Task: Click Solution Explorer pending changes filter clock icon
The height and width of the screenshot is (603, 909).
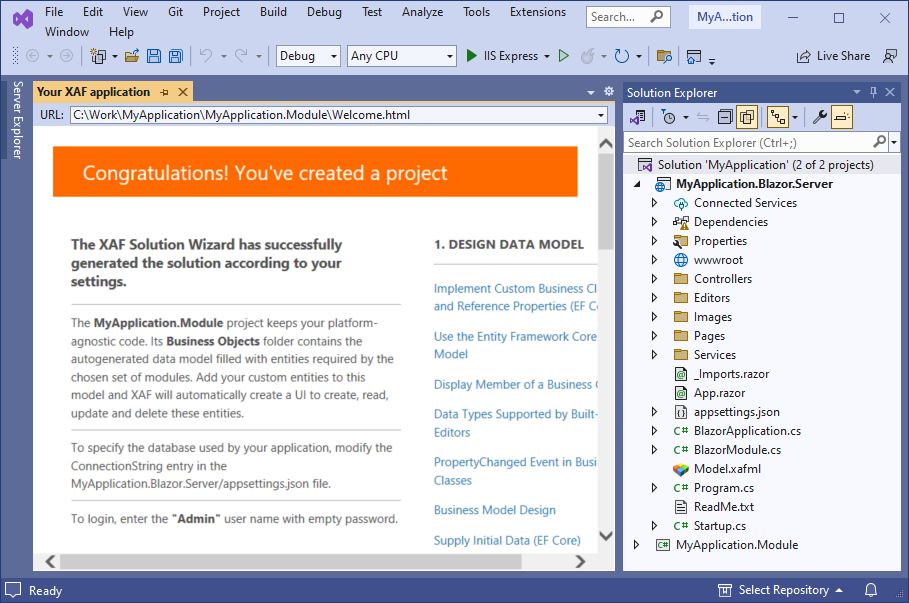Action: pyautogui.click(x=668, y=118)
